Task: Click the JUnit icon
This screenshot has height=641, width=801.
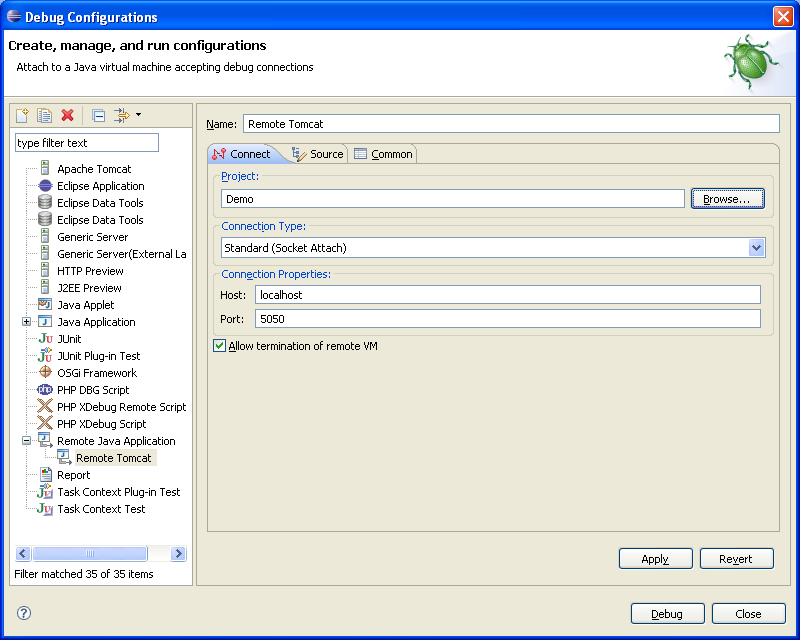Action: coord(45,339)
